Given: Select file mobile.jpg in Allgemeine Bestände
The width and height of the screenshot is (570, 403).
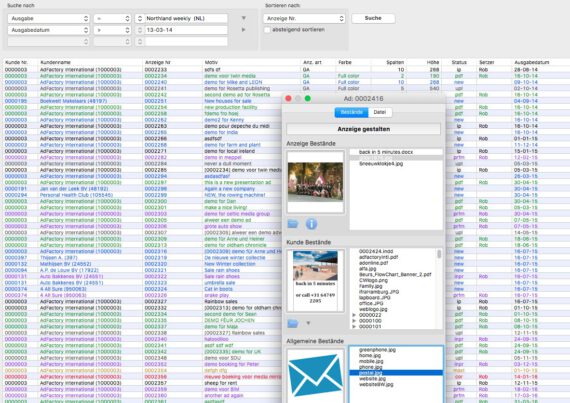Looking at the screenshot, I should pos(371,362).
